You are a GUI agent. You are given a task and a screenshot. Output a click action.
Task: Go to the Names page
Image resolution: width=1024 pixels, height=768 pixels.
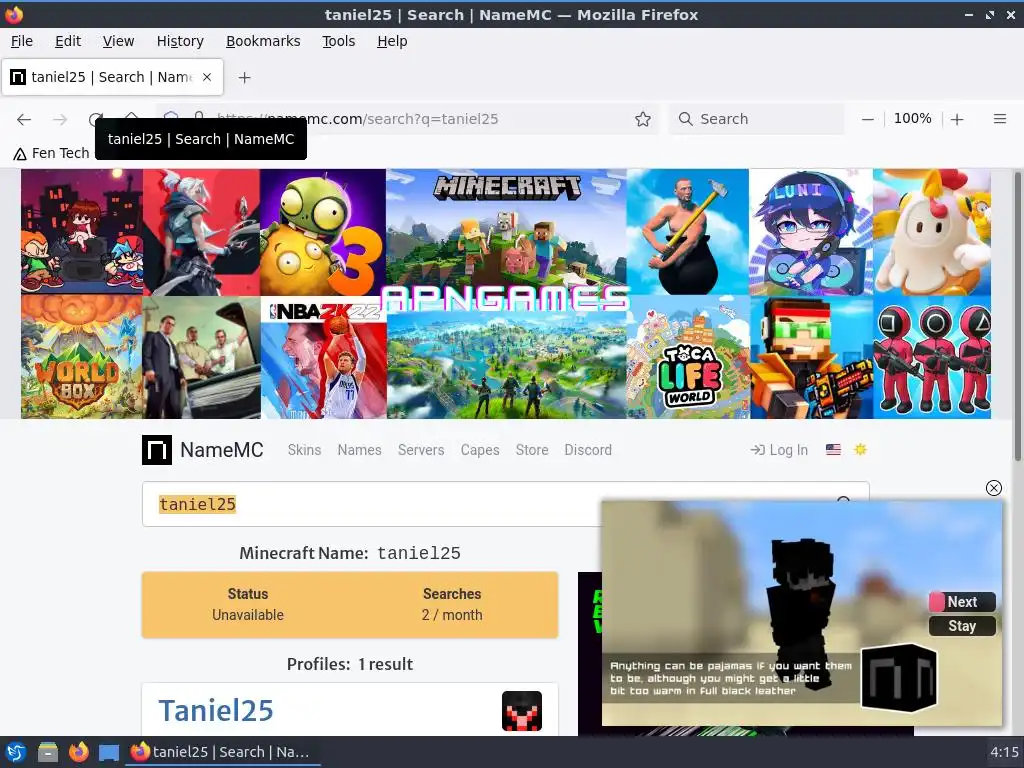359,450
